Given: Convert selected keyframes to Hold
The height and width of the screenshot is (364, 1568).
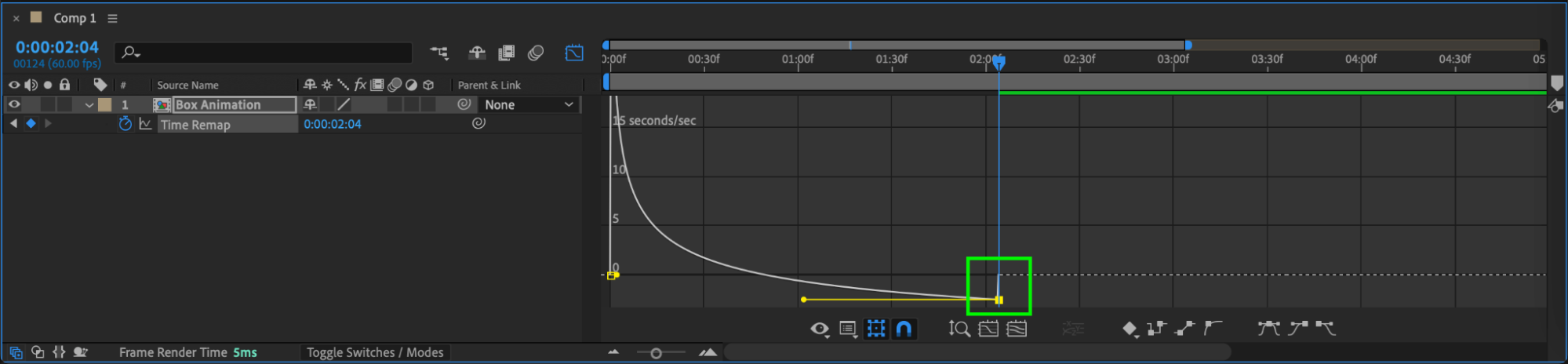Looking at the screenshot, I should point(1156,329).
